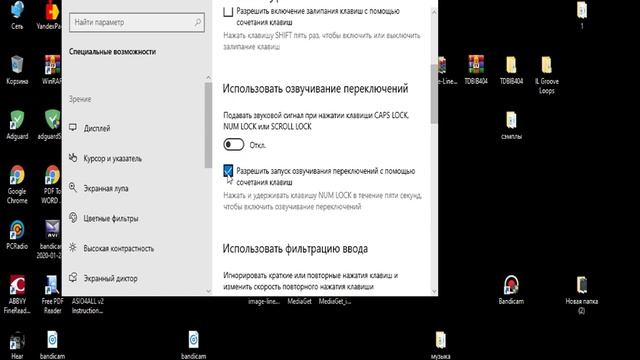
Task: Click the MediaGet_i... desktop label
Action: pyautogui.click(x=335, y=301)
